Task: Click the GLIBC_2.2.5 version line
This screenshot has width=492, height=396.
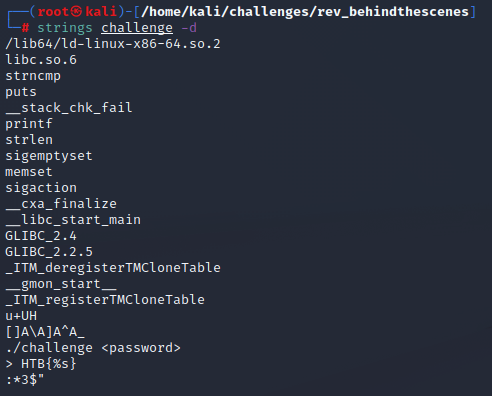Action: click(49, 252)
